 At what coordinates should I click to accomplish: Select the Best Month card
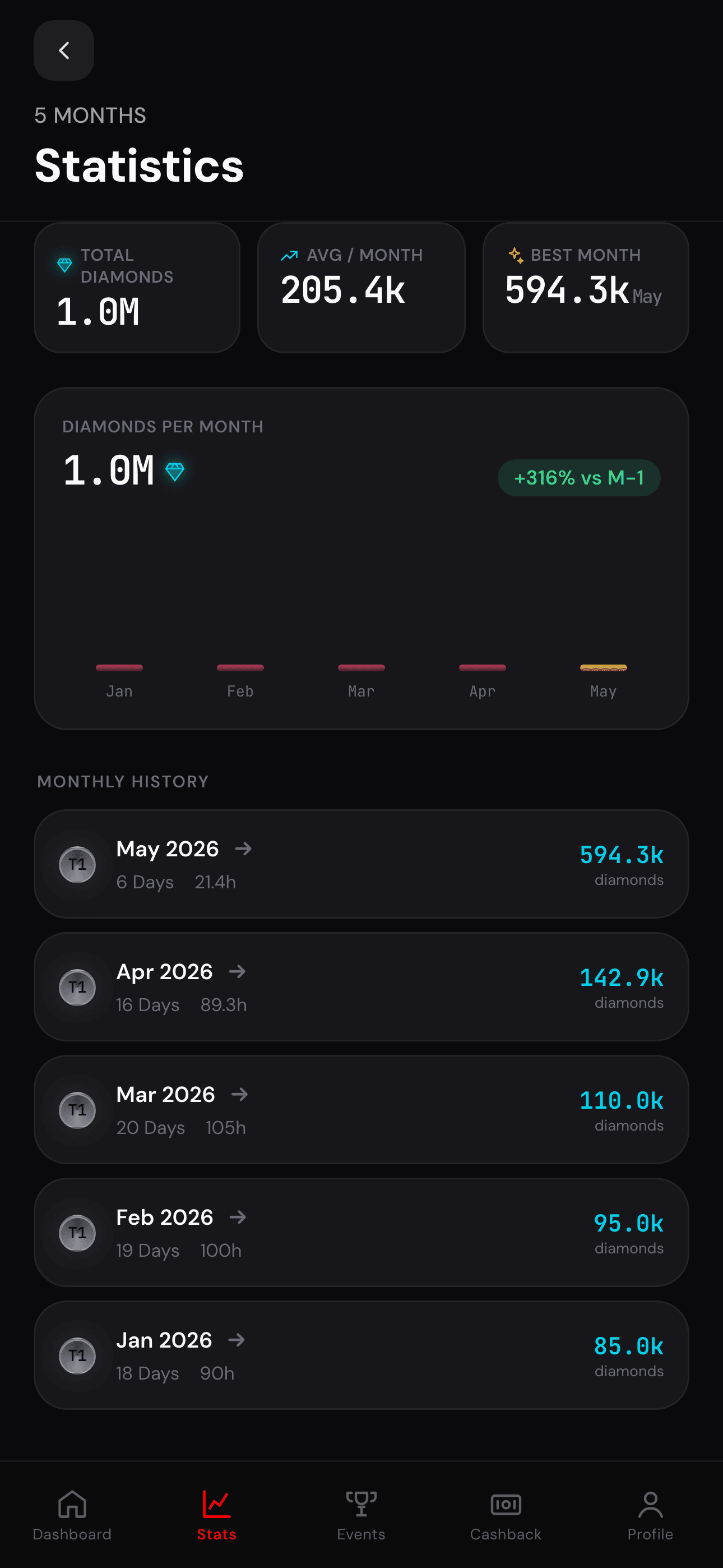click(x=586, y=287)
